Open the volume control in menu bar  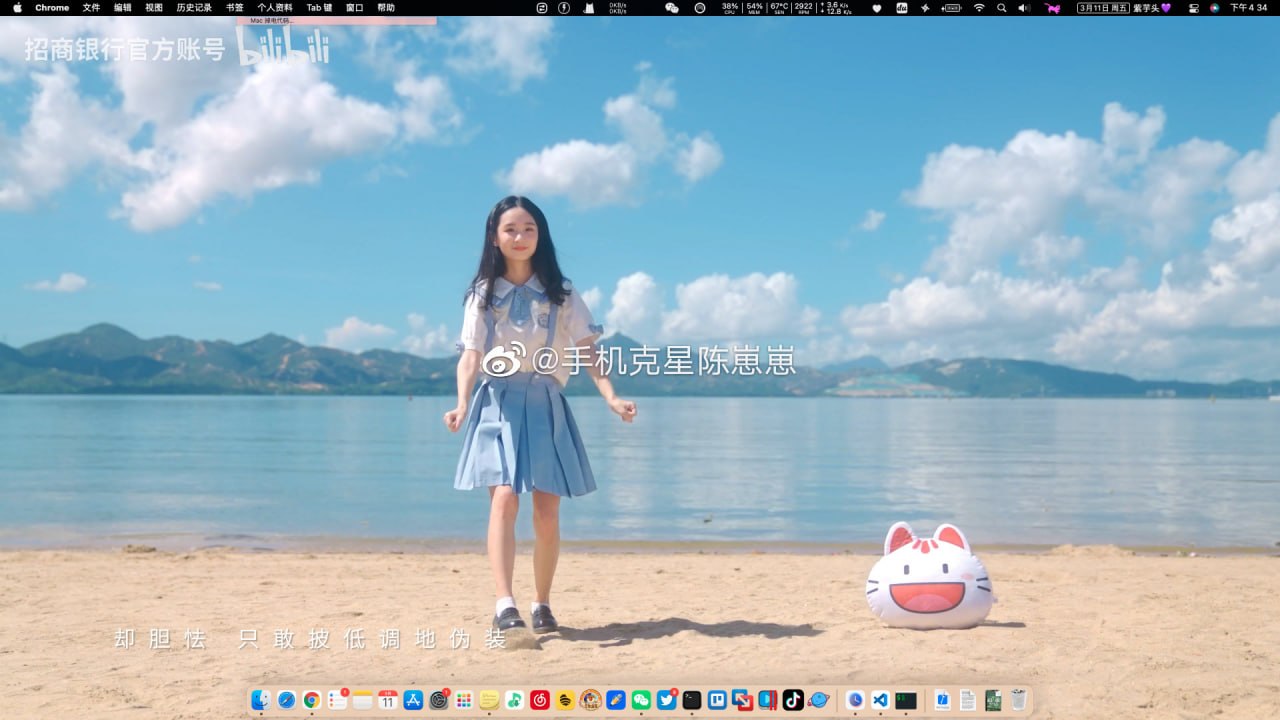(1023, 7)
